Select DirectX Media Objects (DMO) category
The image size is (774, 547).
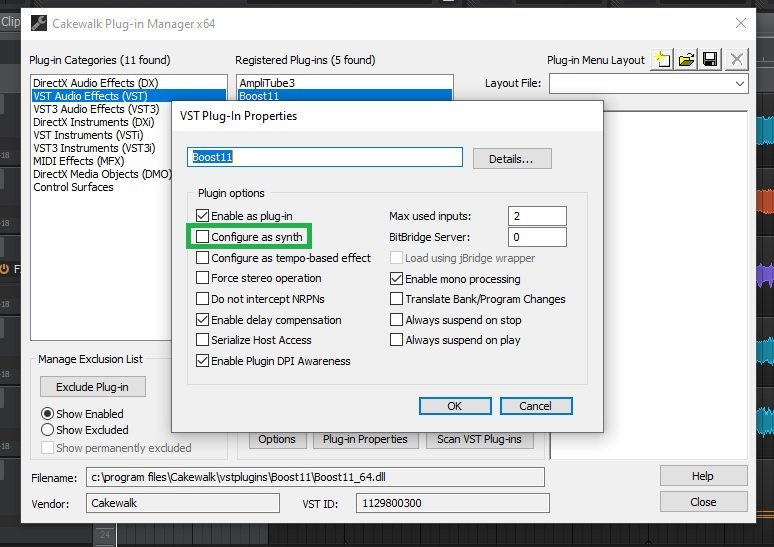click(x=102, y=174)
